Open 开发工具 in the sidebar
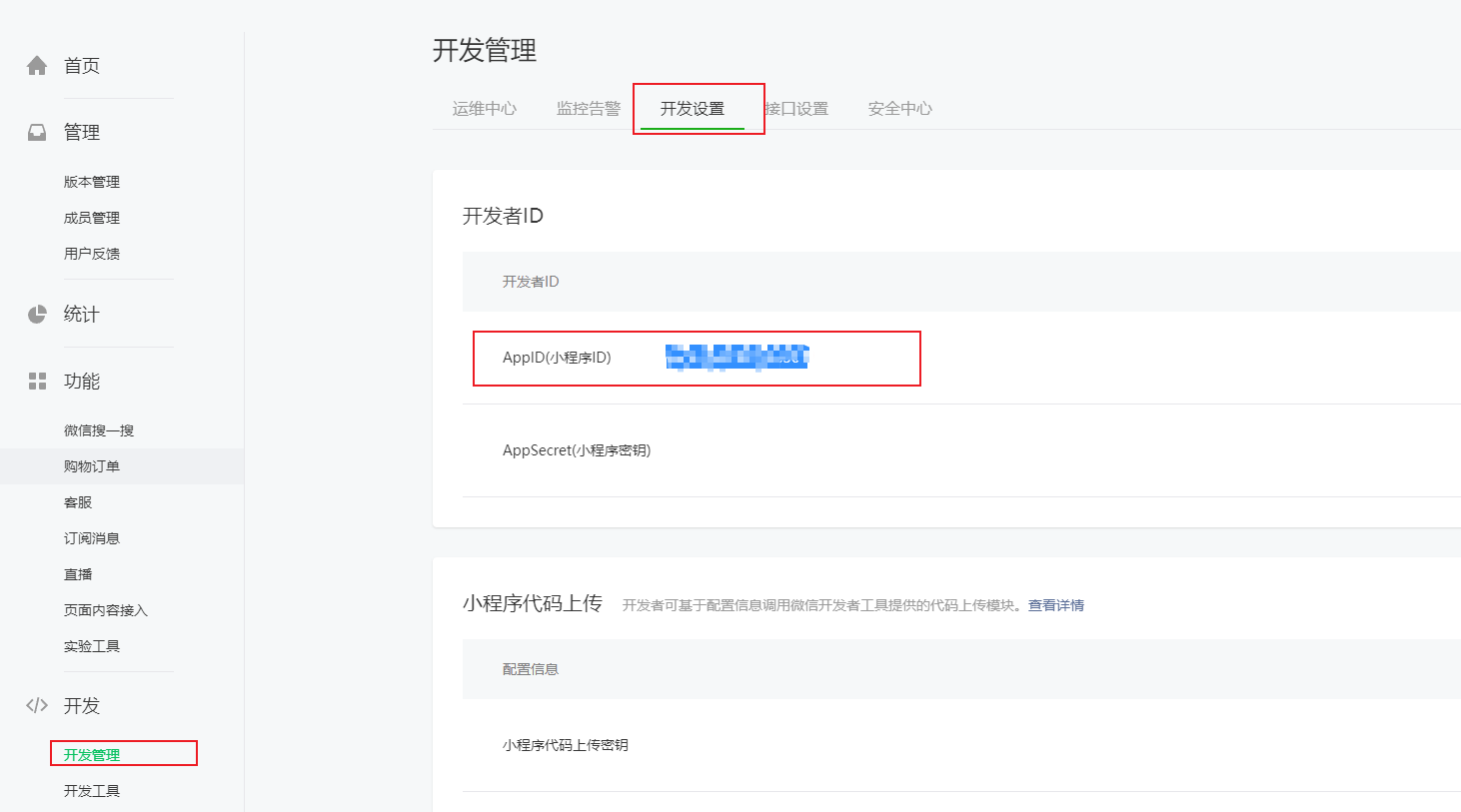1461x812 pixels. coord(92,791)
